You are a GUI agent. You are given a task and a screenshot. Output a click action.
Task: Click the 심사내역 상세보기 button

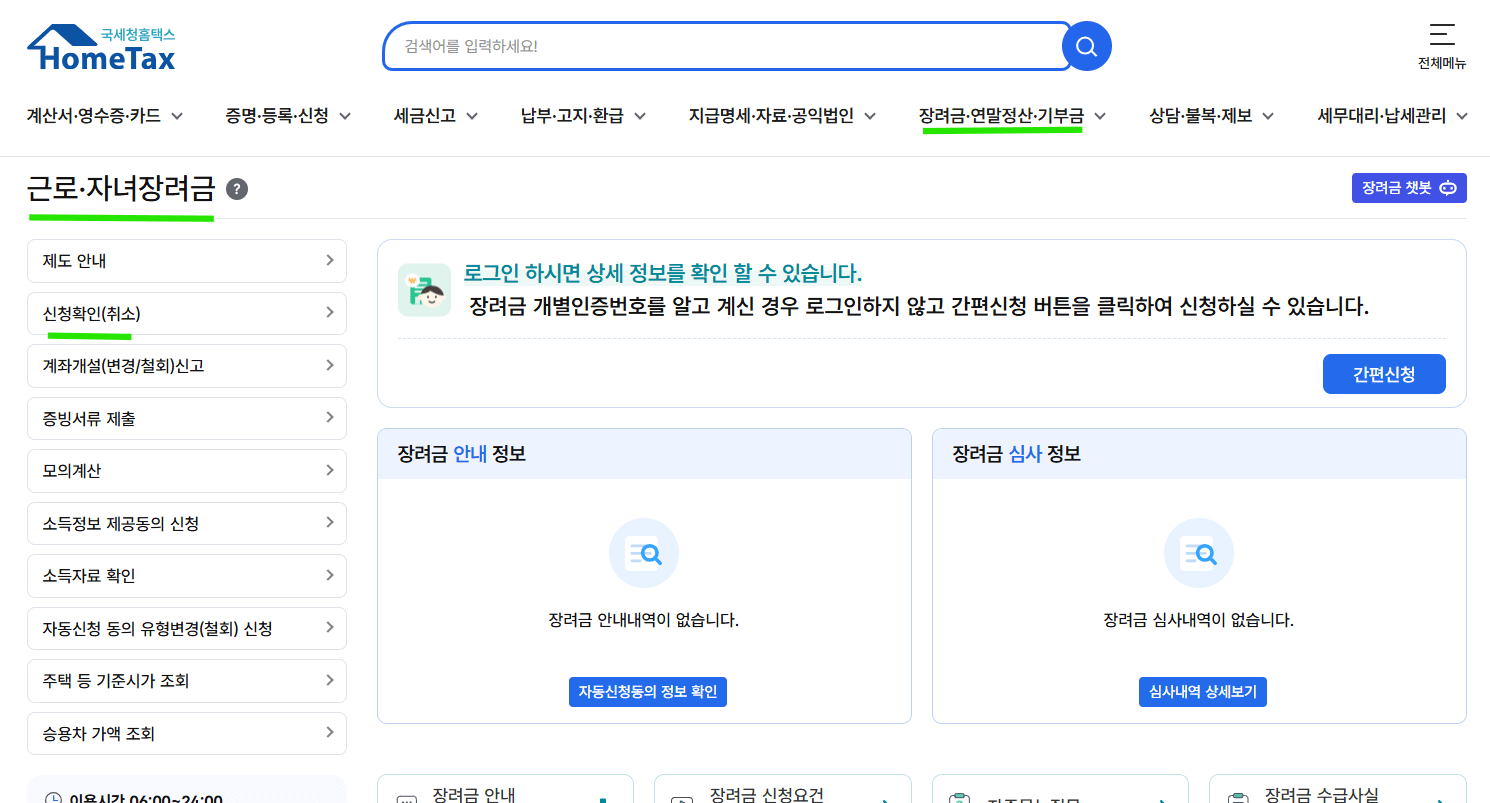pos(1202,691)
